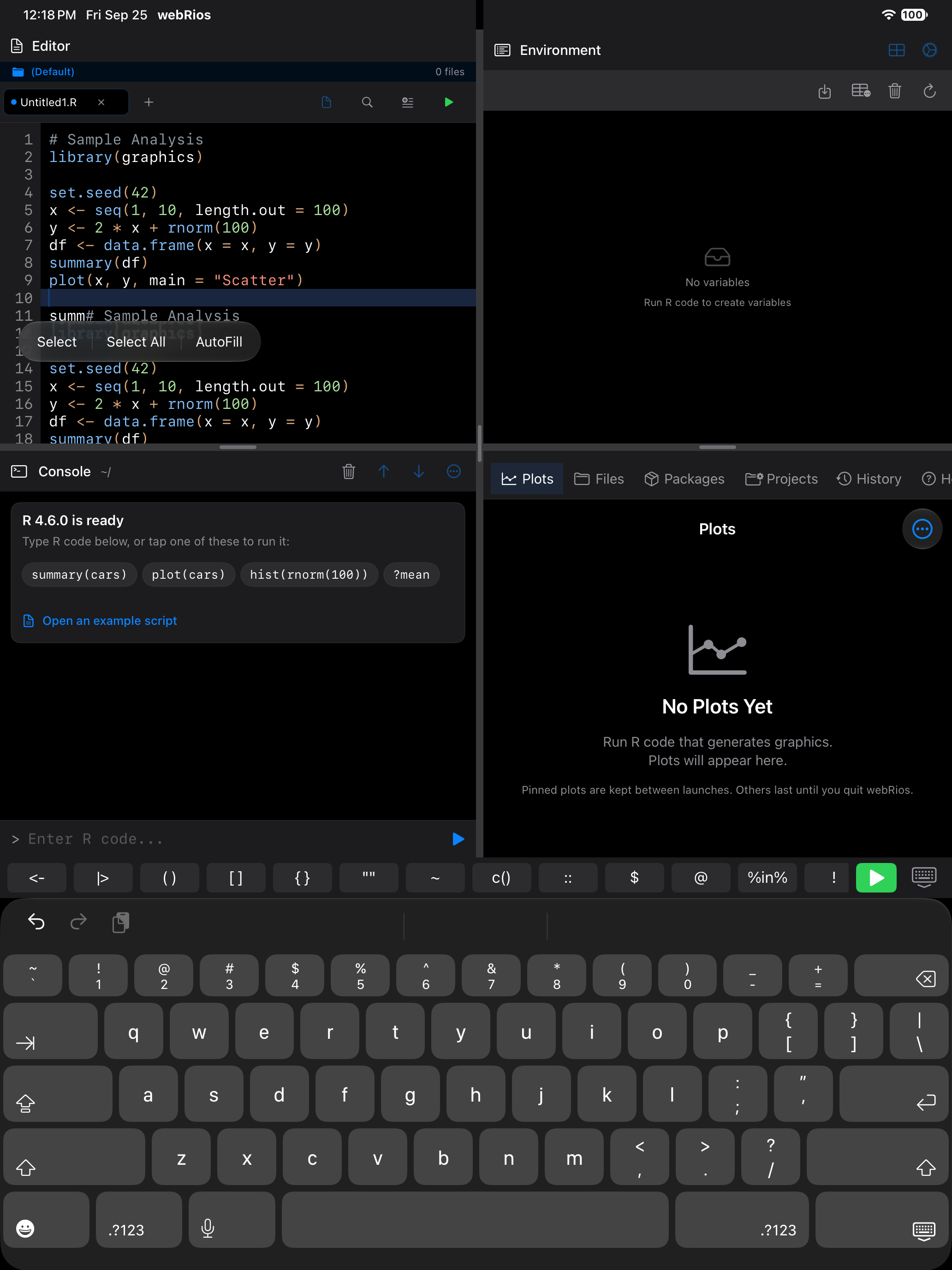
Task: Open Environment settings gear icon
Action: tap(929, 50)
